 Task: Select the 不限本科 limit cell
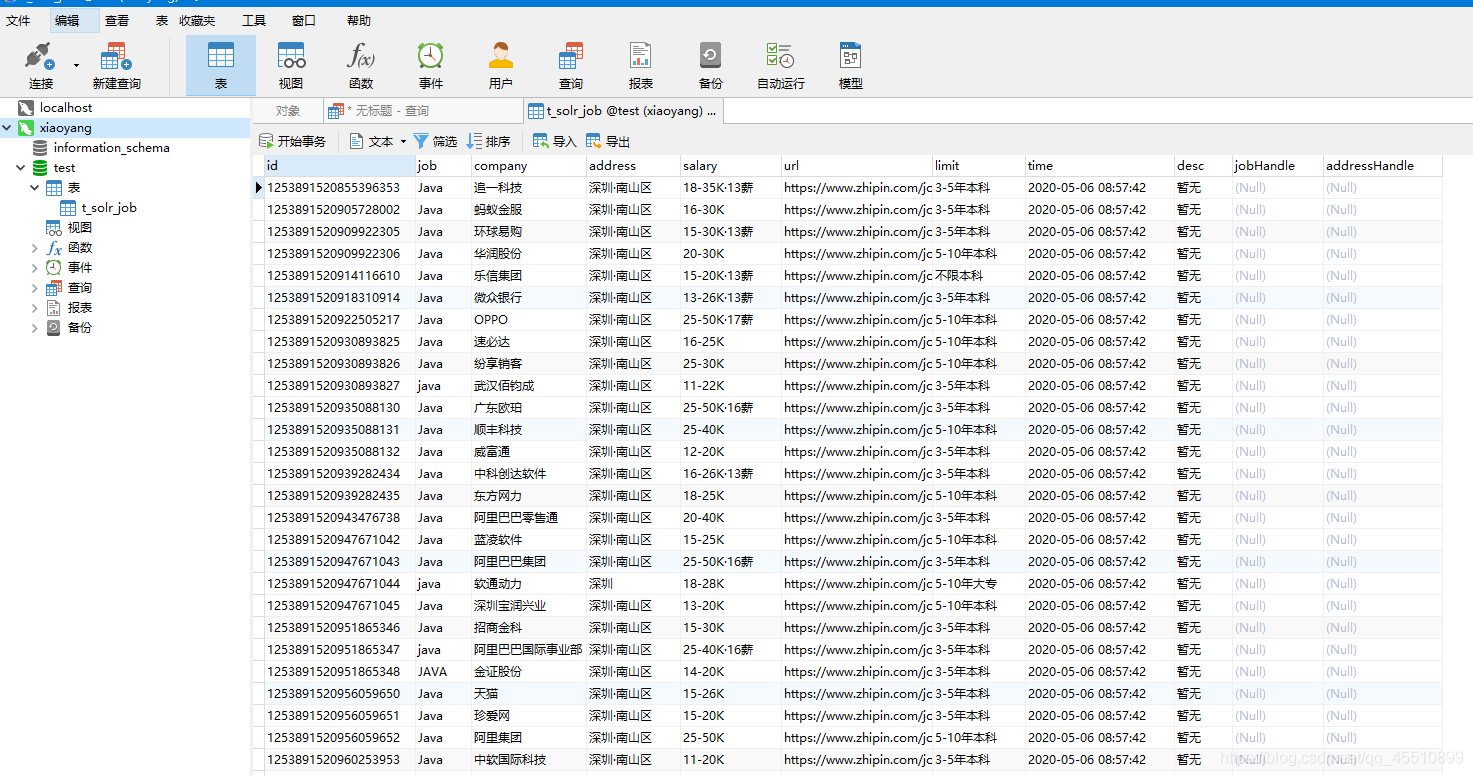click(x=979, y=276)
